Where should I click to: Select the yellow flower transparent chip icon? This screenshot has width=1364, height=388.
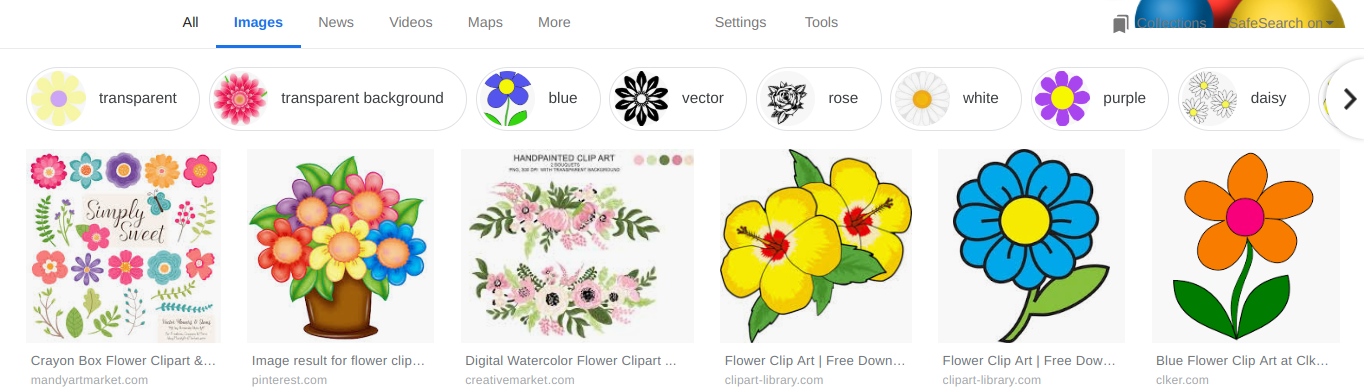(58, 99)
